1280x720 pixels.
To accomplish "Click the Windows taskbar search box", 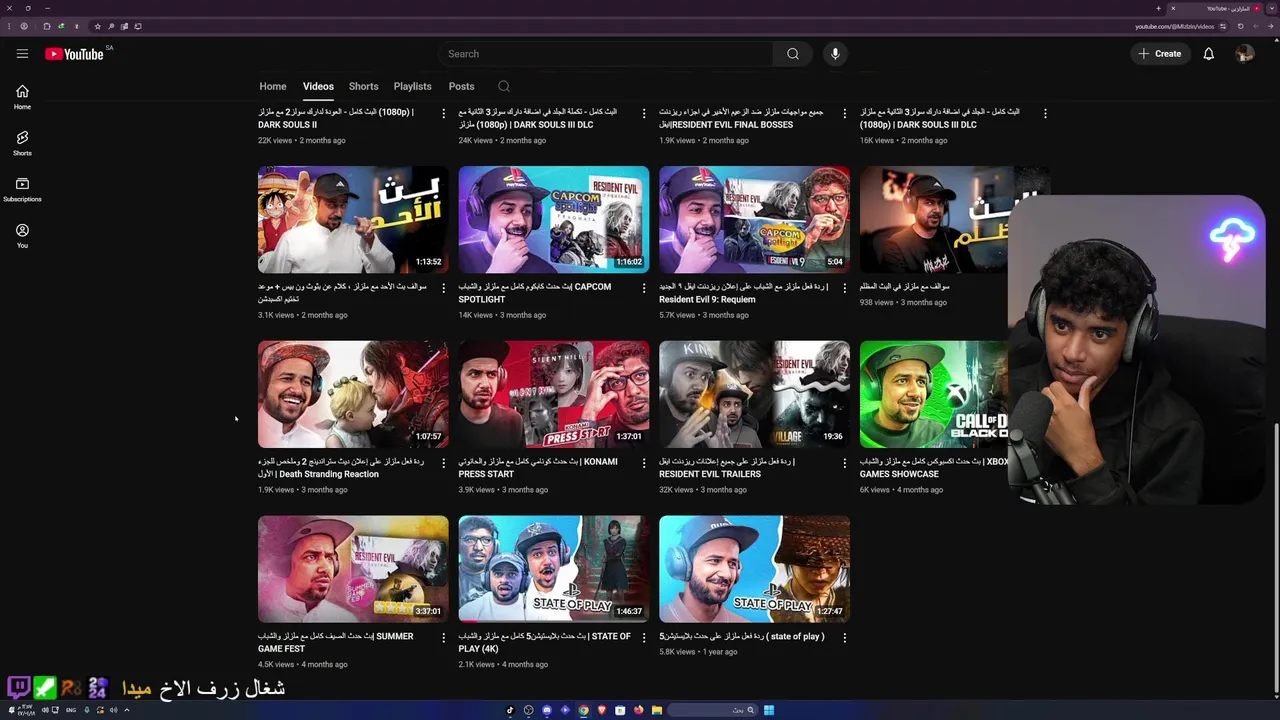I will tap(712, 710).
